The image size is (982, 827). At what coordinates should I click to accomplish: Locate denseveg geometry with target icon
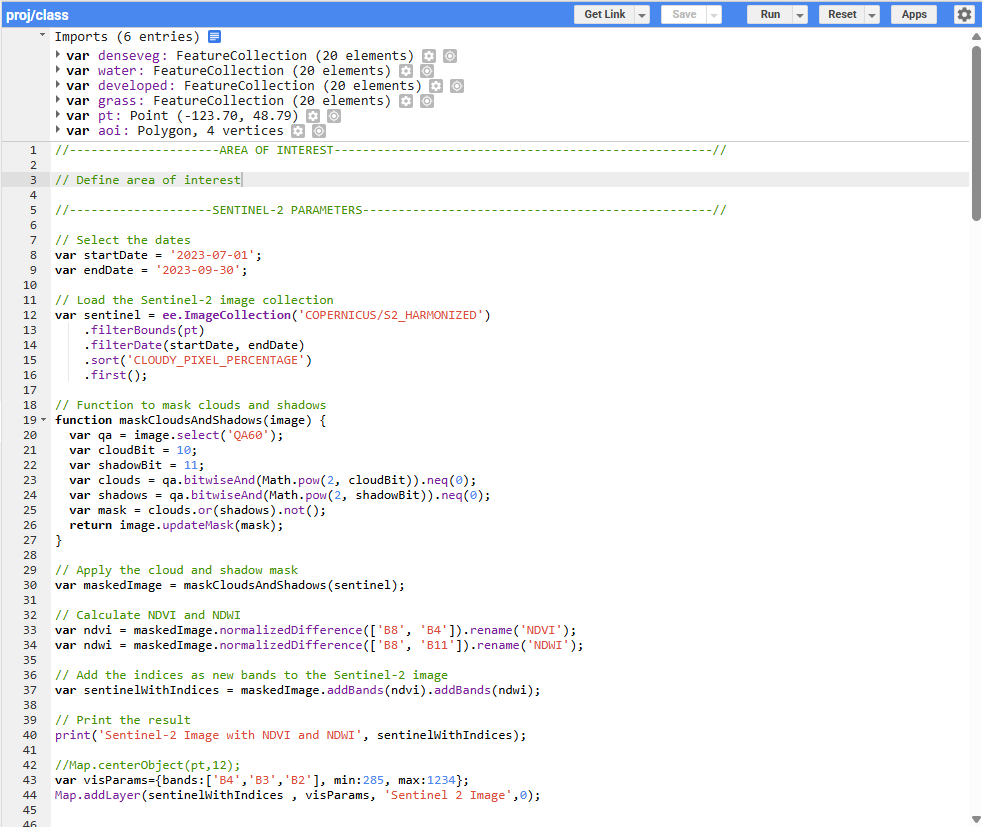coord(450,56)
